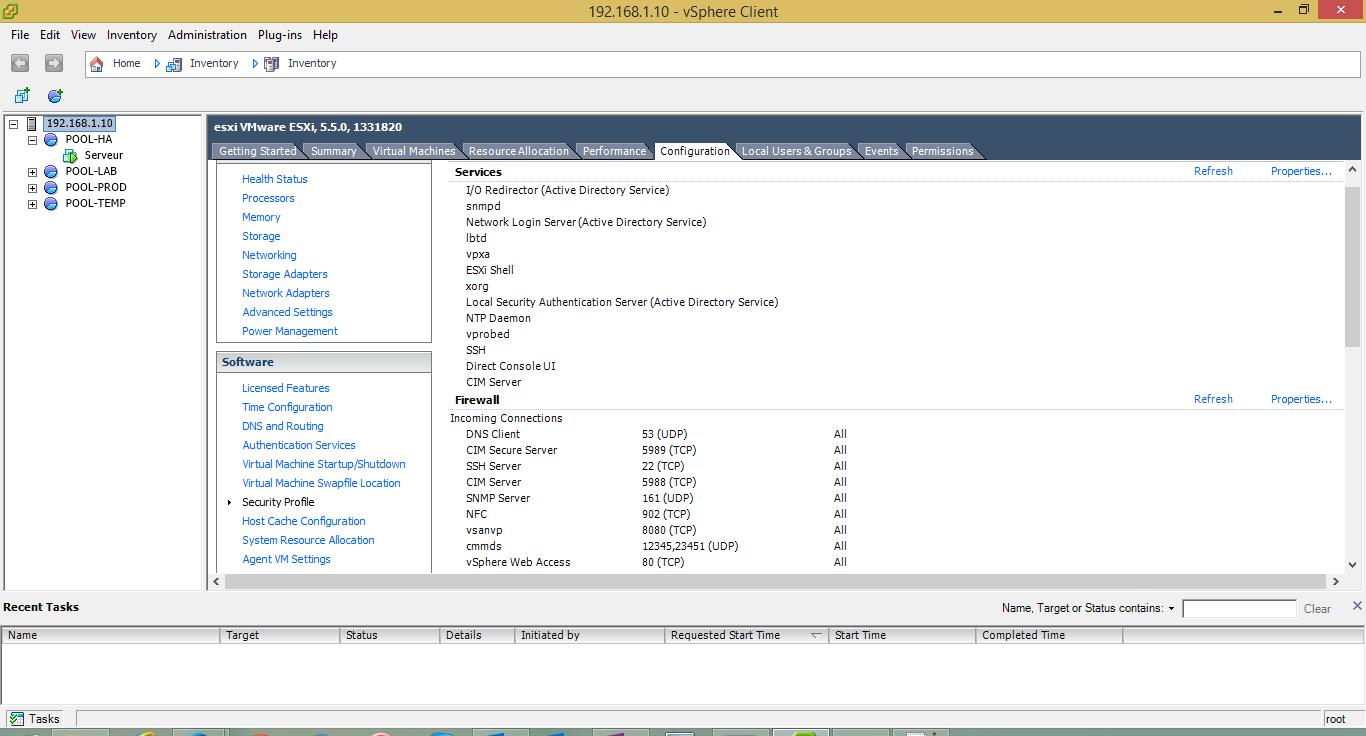Open the Administration menu
This screenshot has width=1366, height=736.
point(207,34)
